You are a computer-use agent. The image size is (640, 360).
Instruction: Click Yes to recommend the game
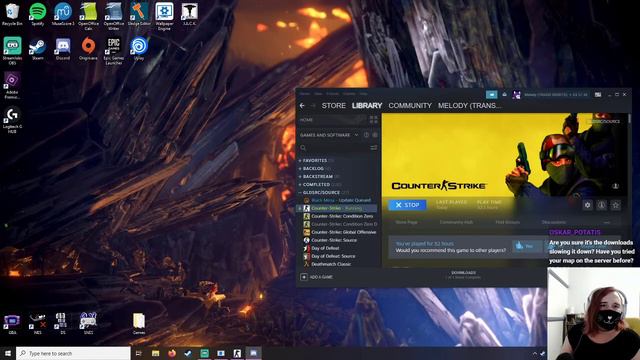[x=526, y=246]
